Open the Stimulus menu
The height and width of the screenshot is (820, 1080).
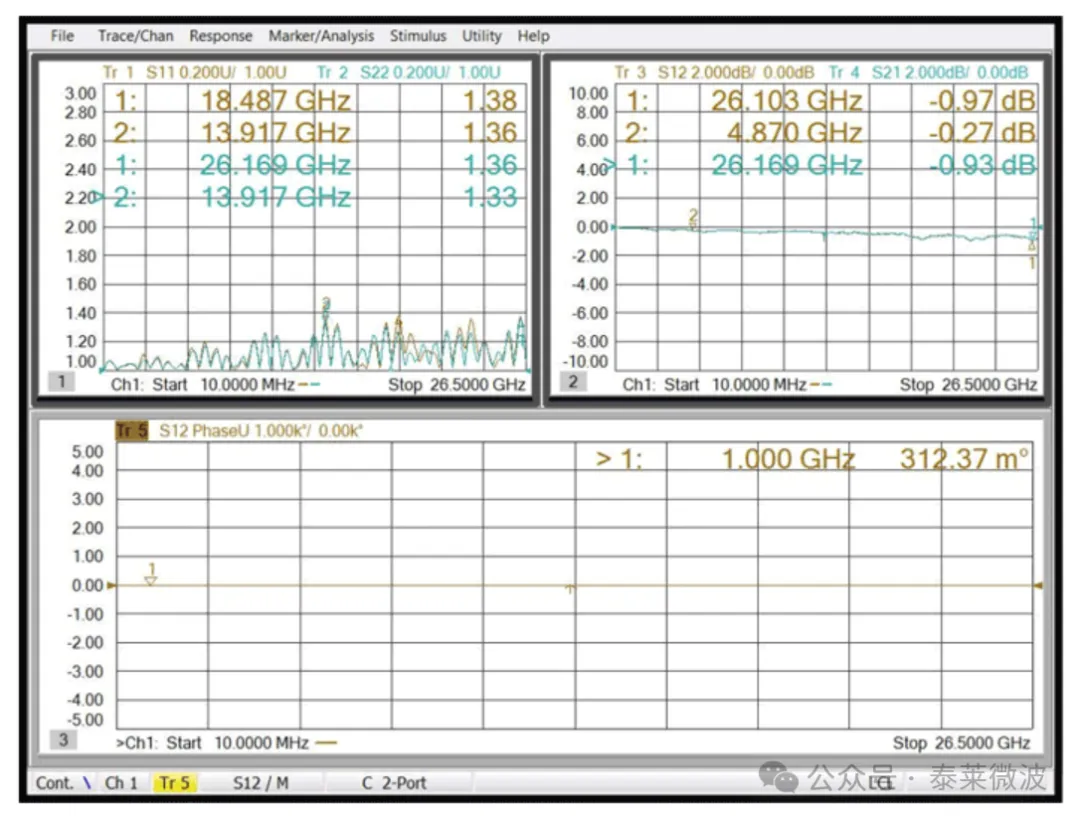point(418,36)
